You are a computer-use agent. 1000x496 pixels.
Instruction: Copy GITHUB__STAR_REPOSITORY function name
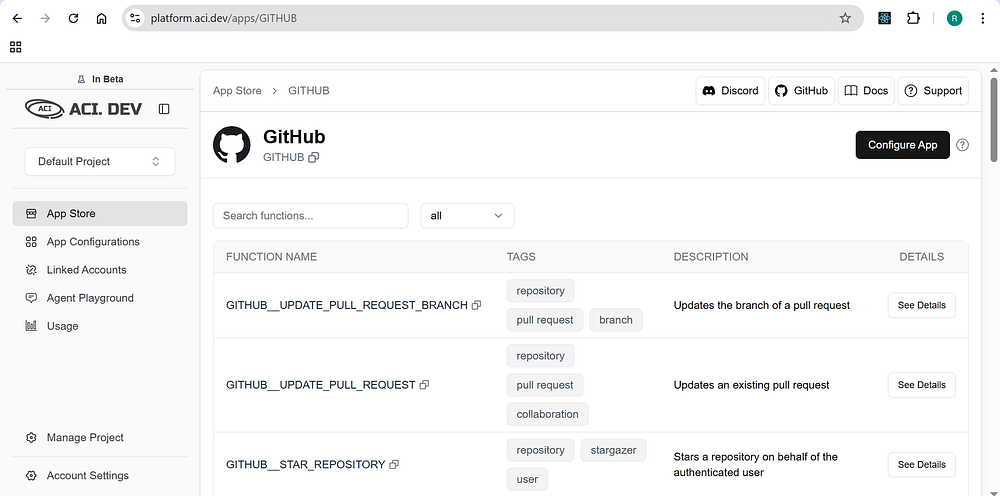coord(393,465)
